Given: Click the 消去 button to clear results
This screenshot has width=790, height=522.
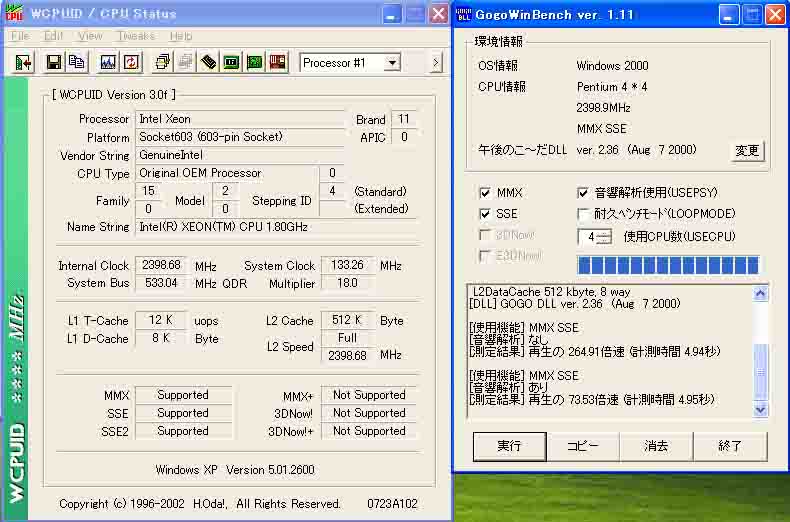Looking at the screenshot, I should tap(656, 446).
